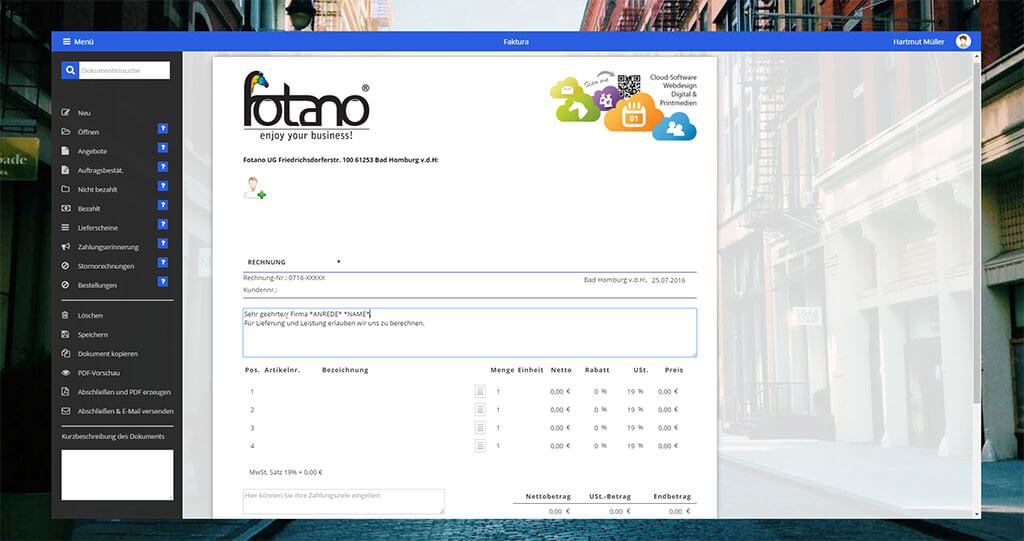Click the Kurzbeschreibung des Dokuments text area
The height and width of the screenshot is (541, 1024).
[x=118, y=475]
